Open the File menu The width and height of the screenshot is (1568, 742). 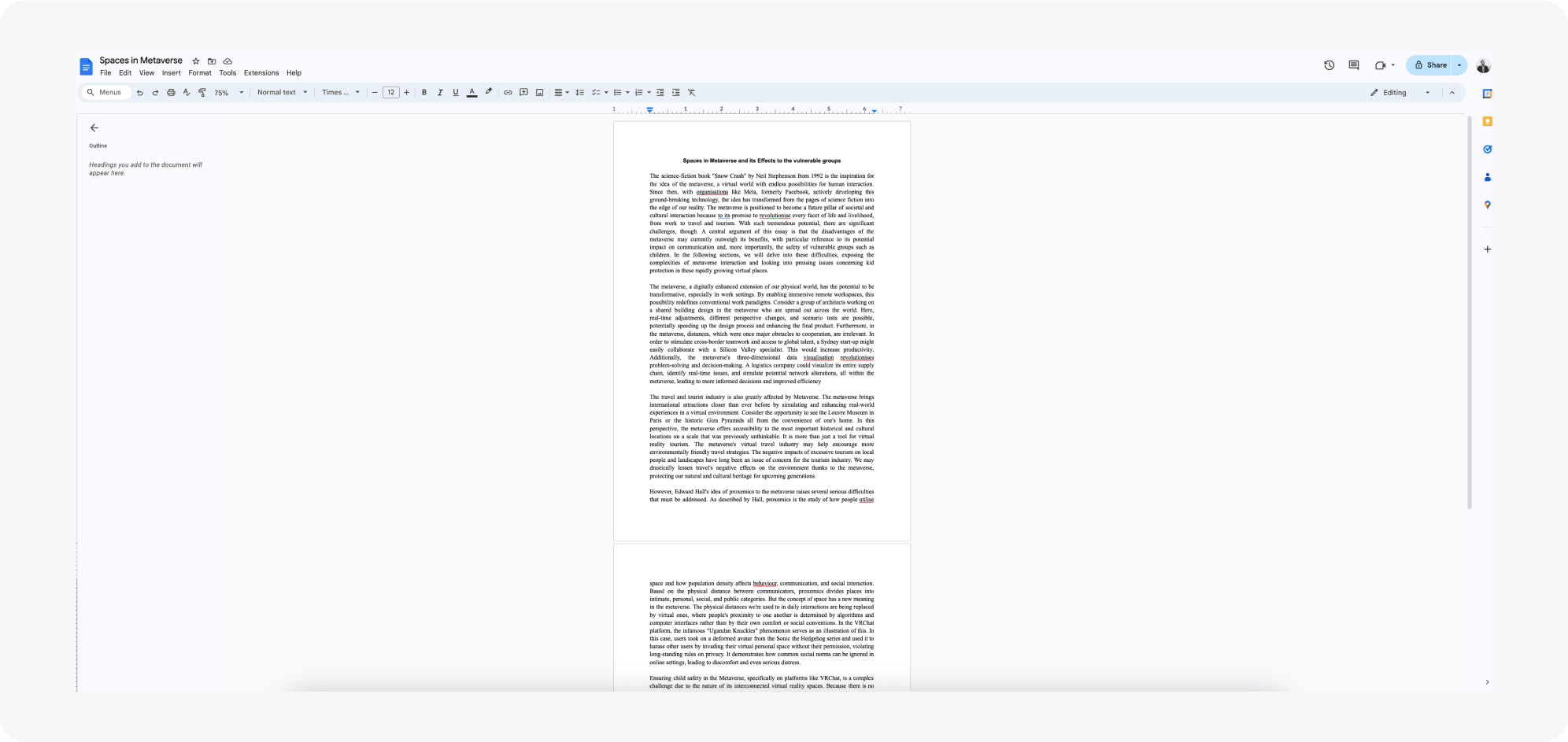[x=105, y=73]
